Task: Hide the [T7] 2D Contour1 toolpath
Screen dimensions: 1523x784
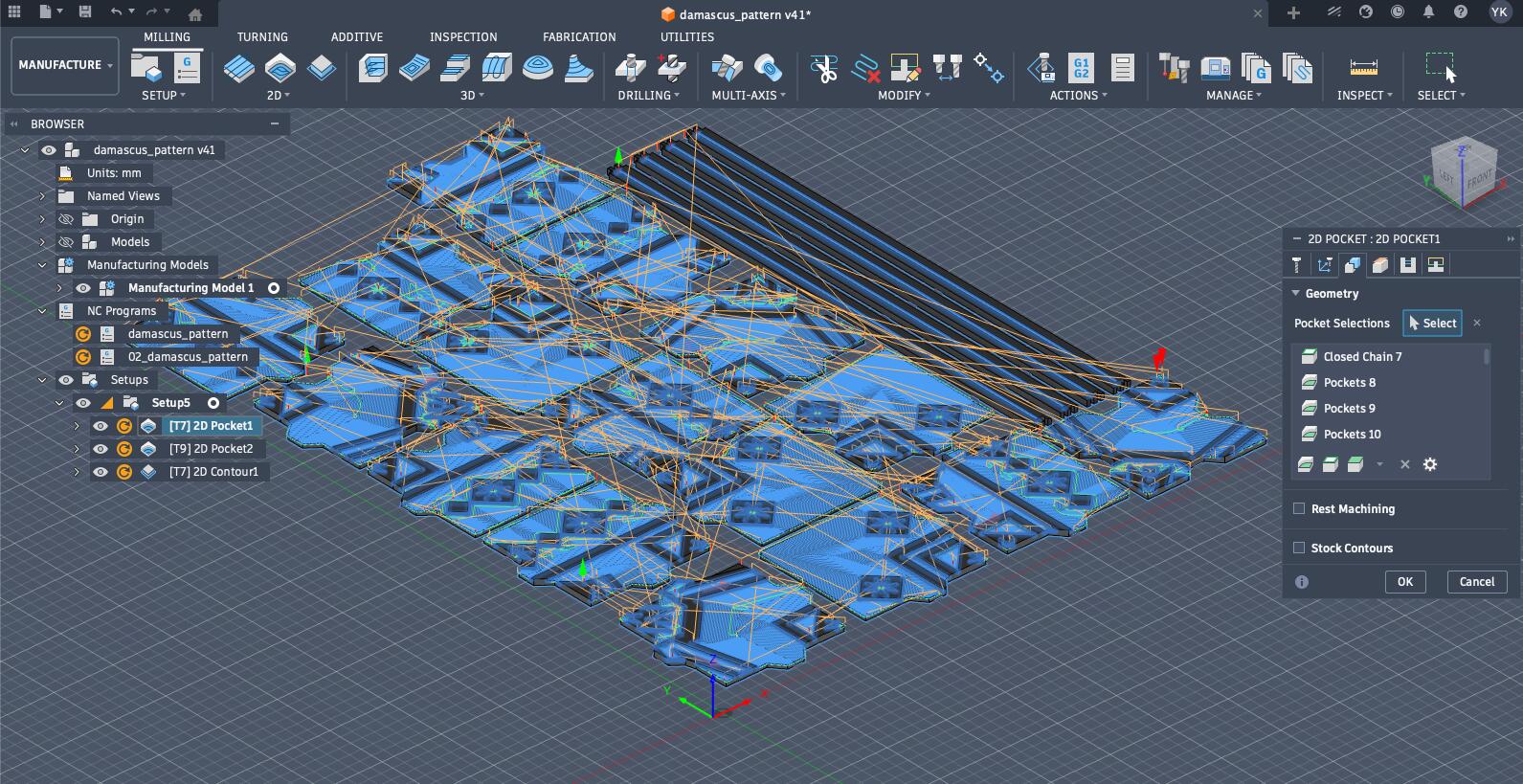Action: click(x=101, y=472)
